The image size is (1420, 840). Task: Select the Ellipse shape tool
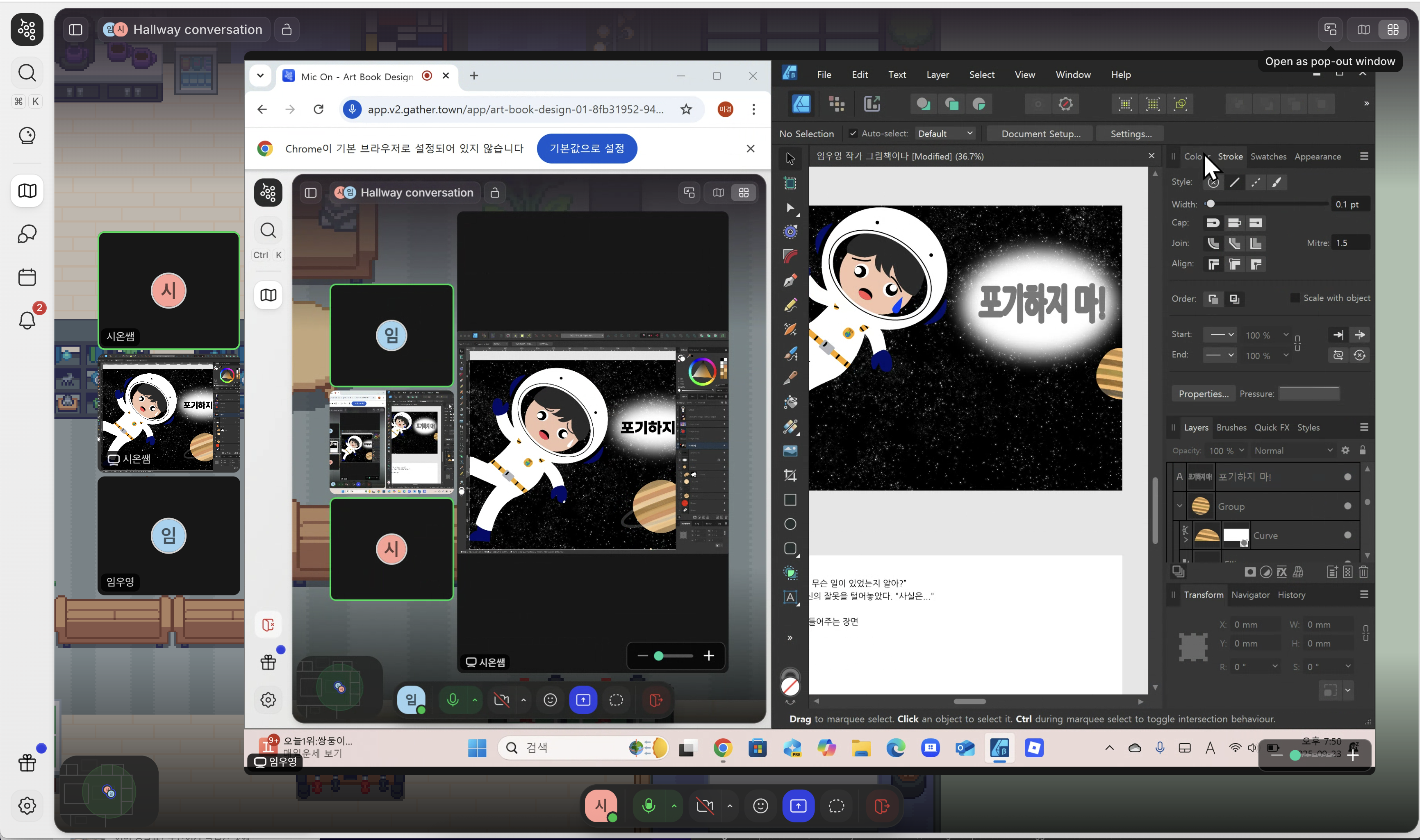click(790, 524)
